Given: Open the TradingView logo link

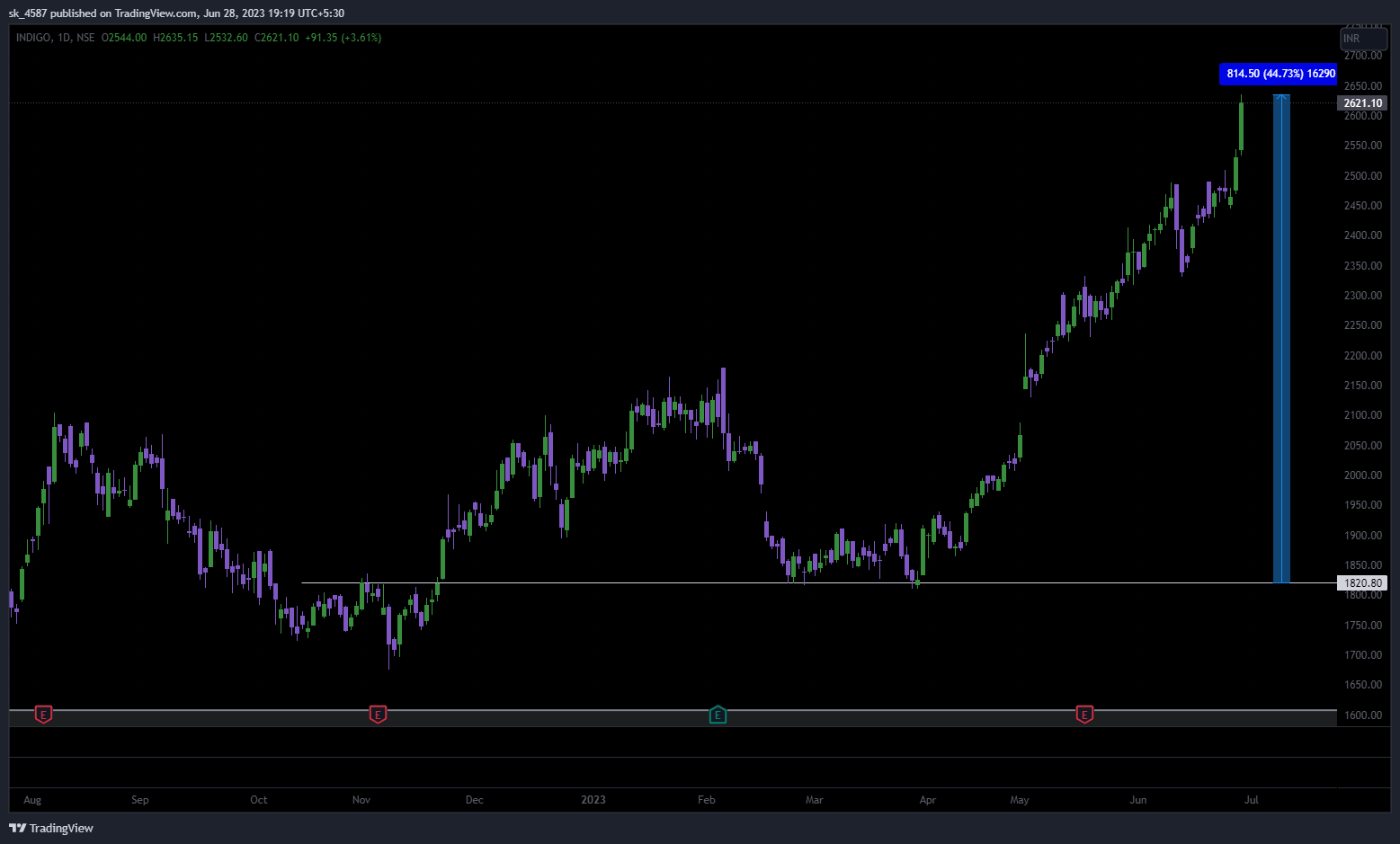Looking at the screenshot, I should tap(51, 828).
